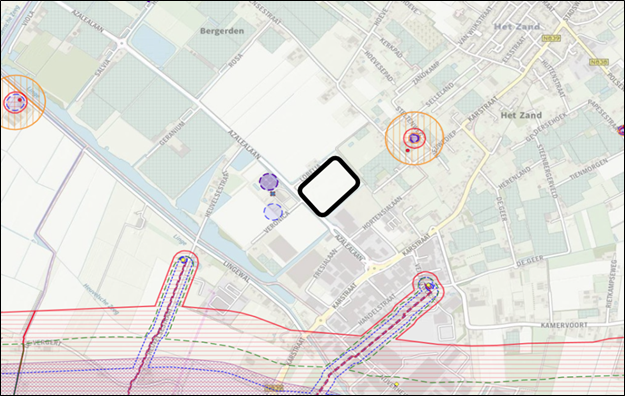The image size is (625, 396).
Task: Click the blue-tinted Het Zand label
Action: pyautogui.click(x=517, y=27)
